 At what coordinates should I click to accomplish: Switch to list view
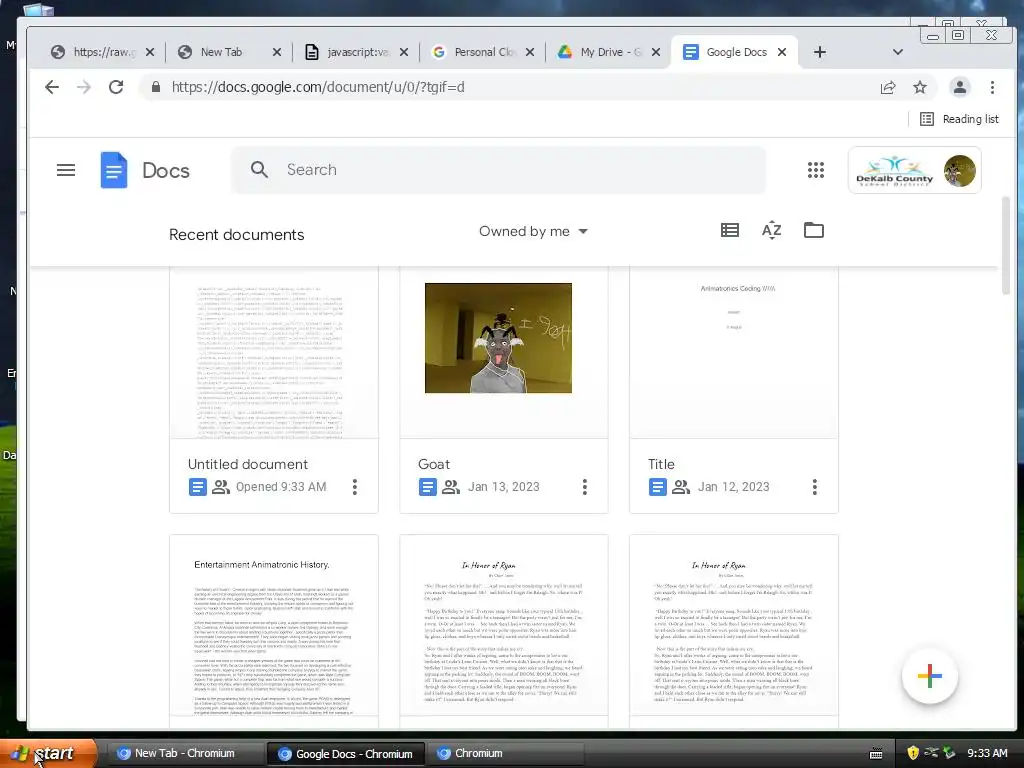click(729, 230)
